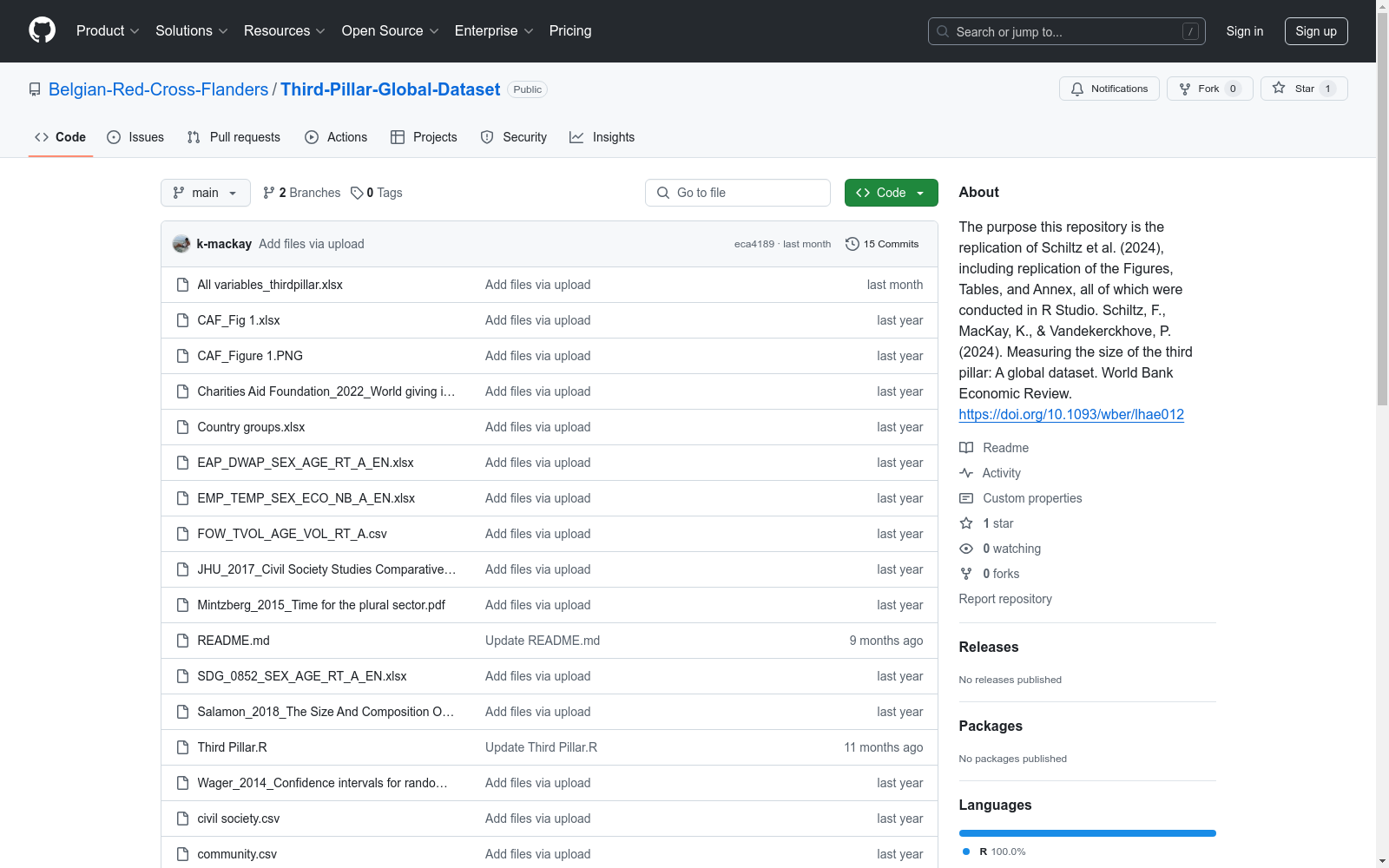Open the Third-Pillar-Global-Dataset repository link

390,89
